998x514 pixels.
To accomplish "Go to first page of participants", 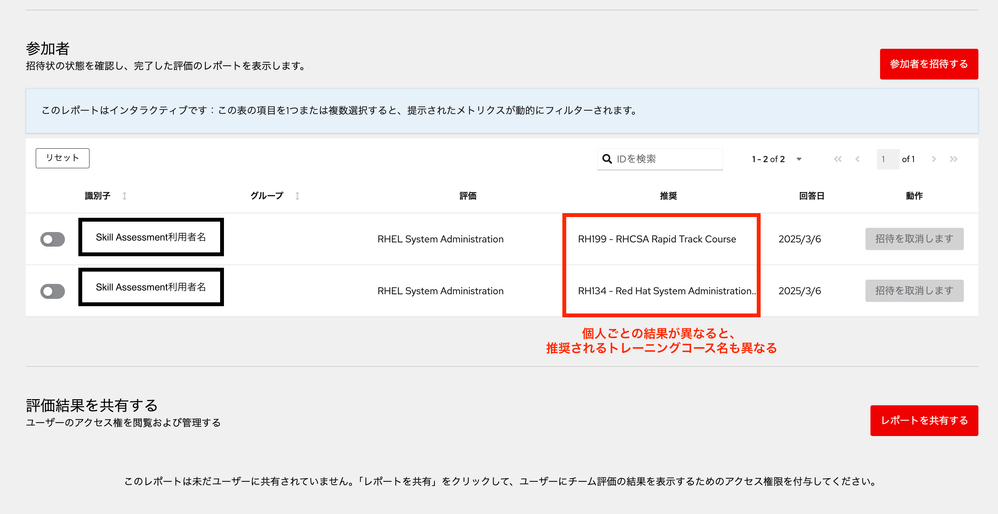I will point(838,159).
